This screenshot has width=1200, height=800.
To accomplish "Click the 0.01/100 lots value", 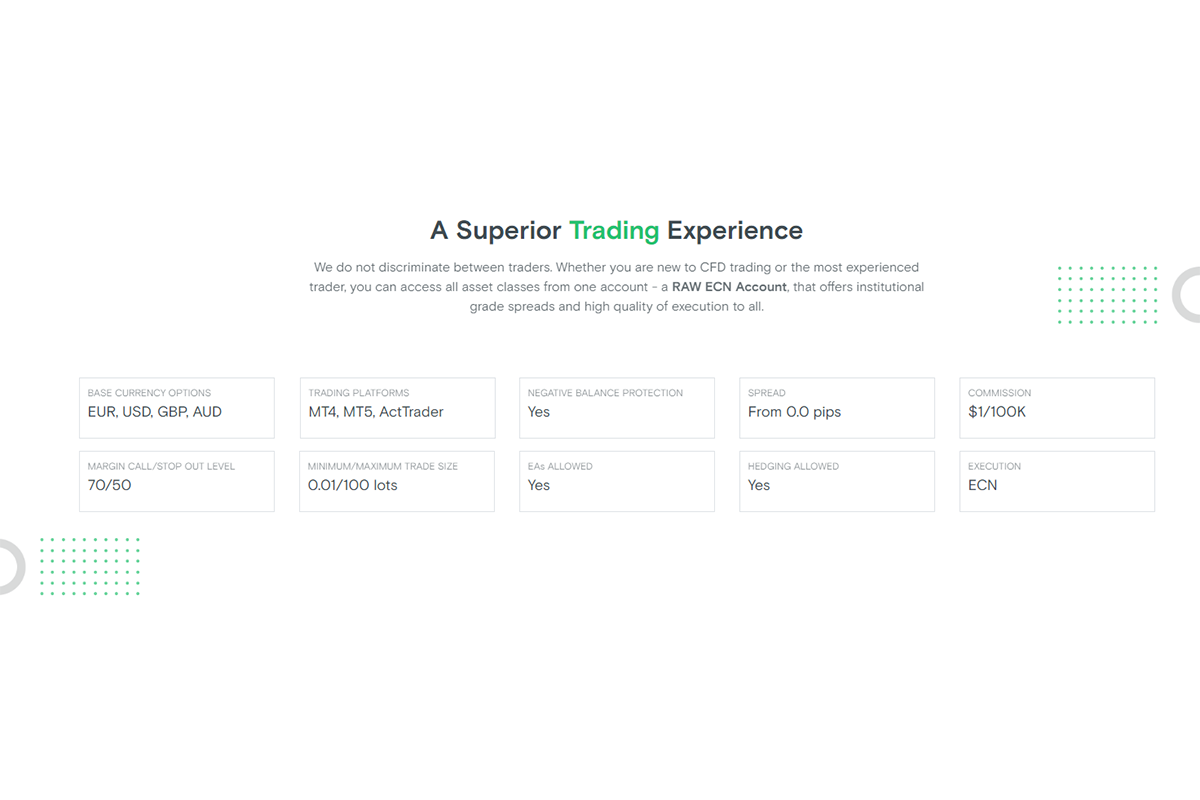I will pyautogui.click(x=353, y=485).
